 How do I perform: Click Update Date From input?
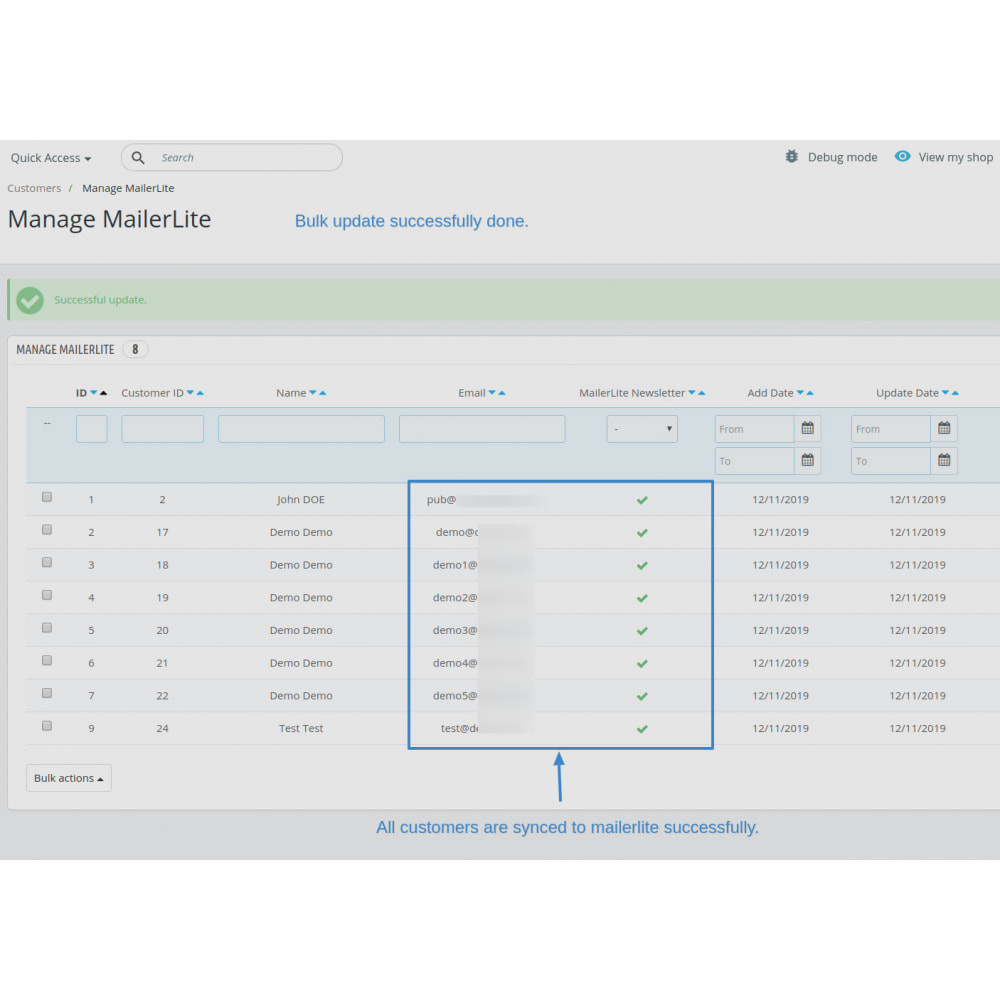[891, 429]
